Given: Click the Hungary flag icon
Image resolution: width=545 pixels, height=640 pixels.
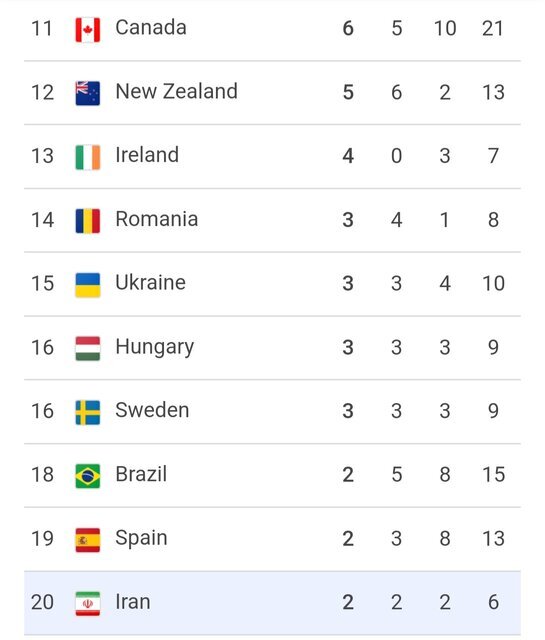Looking at the screenshot, I should point(88,349).
